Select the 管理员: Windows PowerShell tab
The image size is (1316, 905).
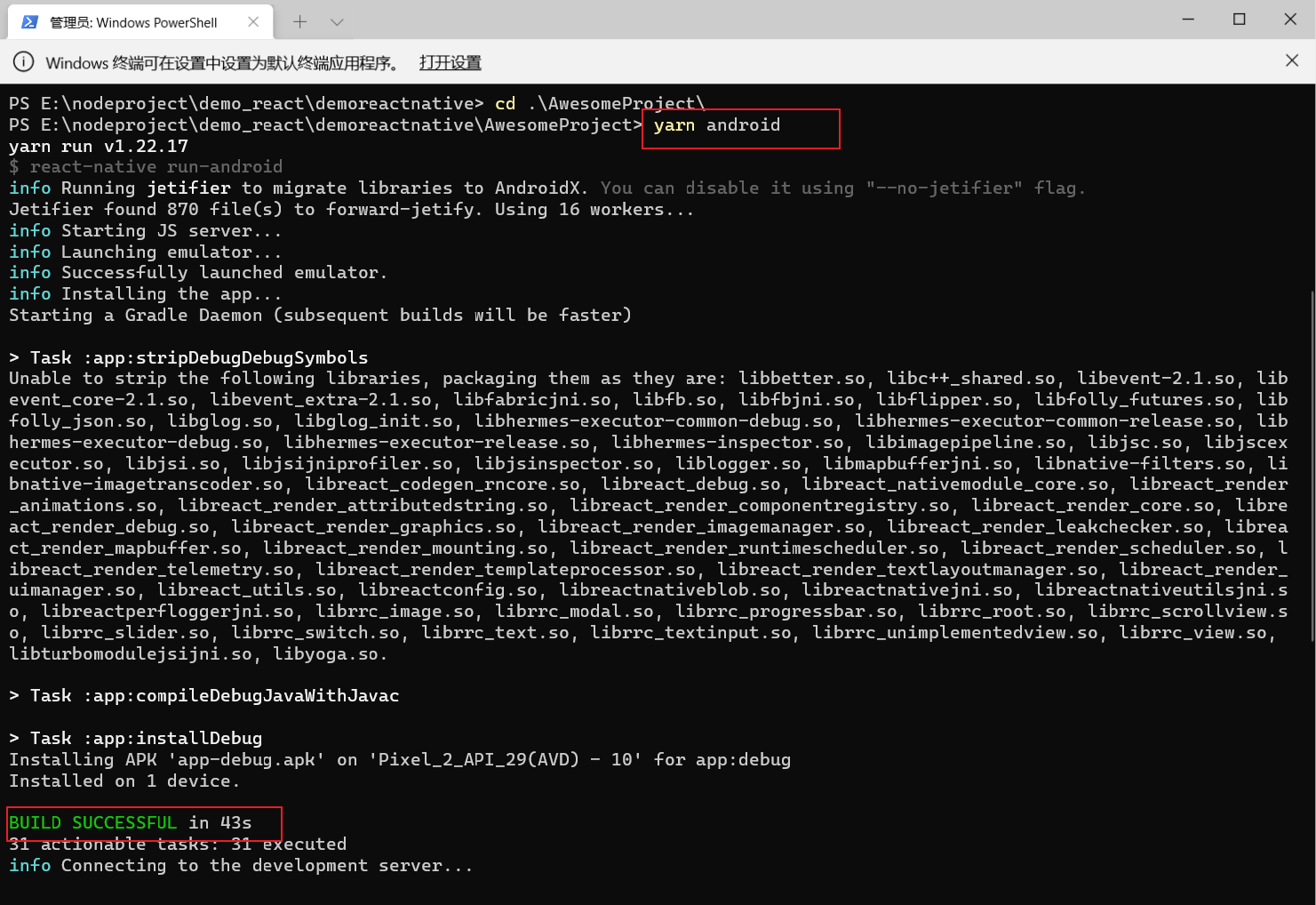click(x=133, y=21)
